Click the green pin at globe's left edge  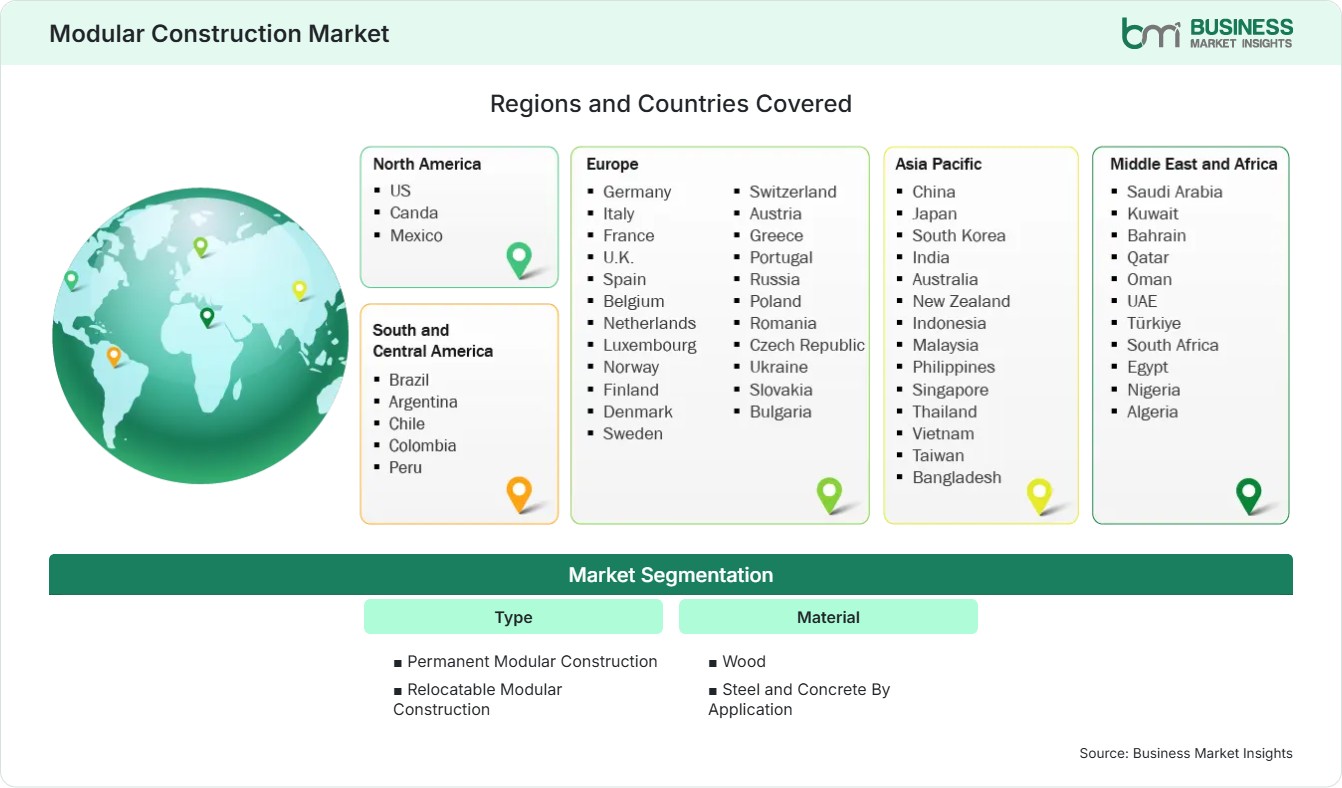pyautogui.click(x=71, y=280)
